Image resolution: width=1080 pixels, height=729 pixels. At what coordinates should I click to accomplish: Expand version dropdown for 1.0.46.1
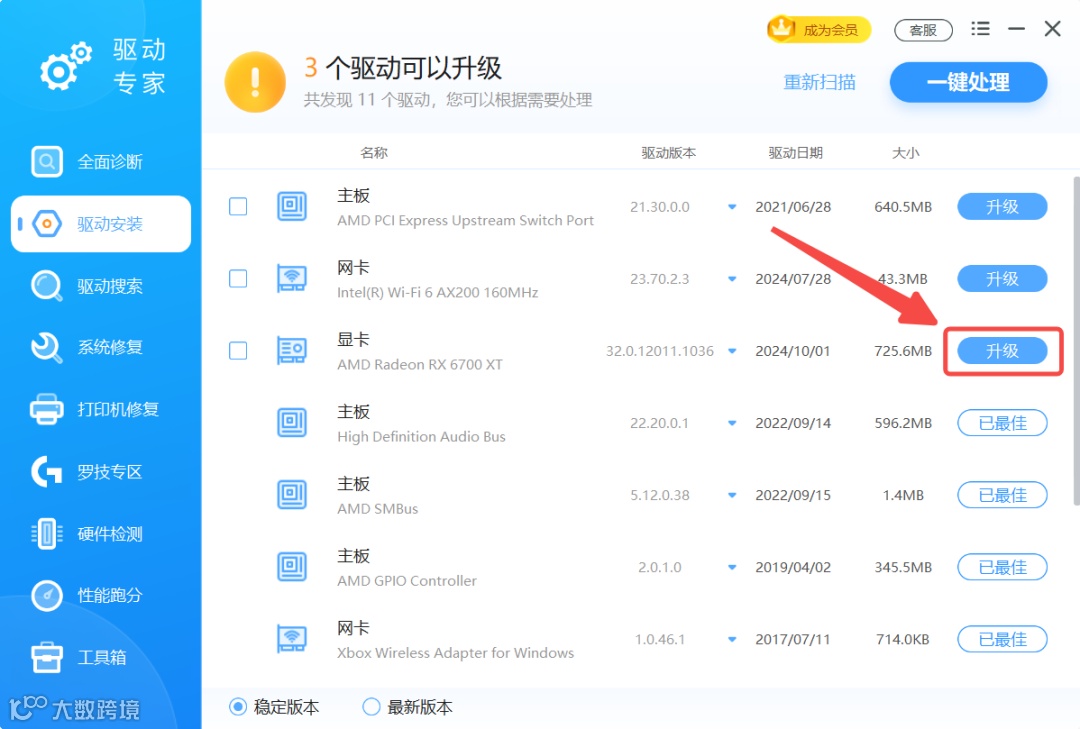tap(732, 639)
